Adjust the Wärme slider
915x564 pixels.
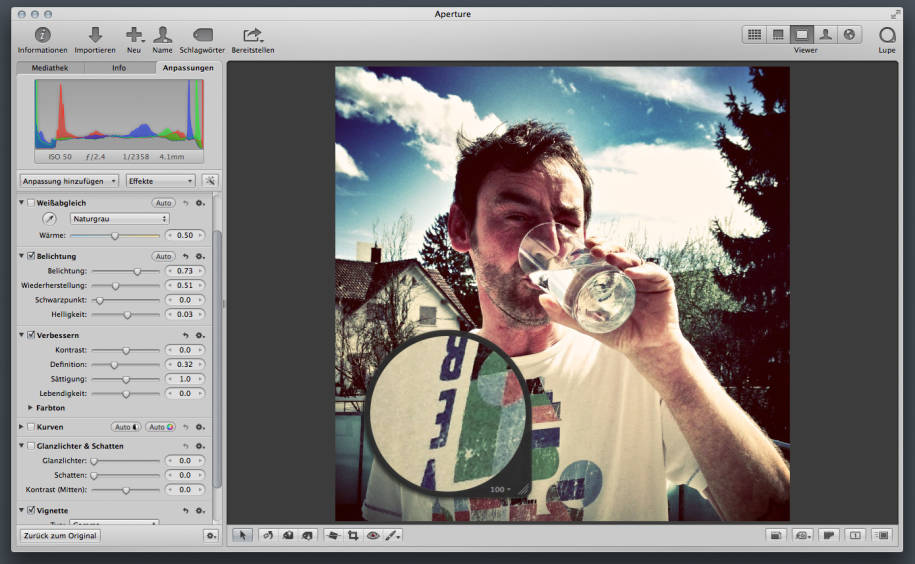[114, 236]
